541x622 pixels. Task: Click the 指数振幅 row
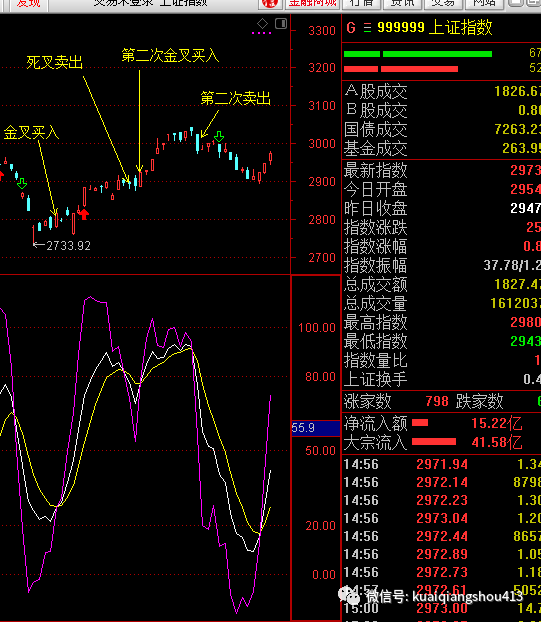coord(441,265)
